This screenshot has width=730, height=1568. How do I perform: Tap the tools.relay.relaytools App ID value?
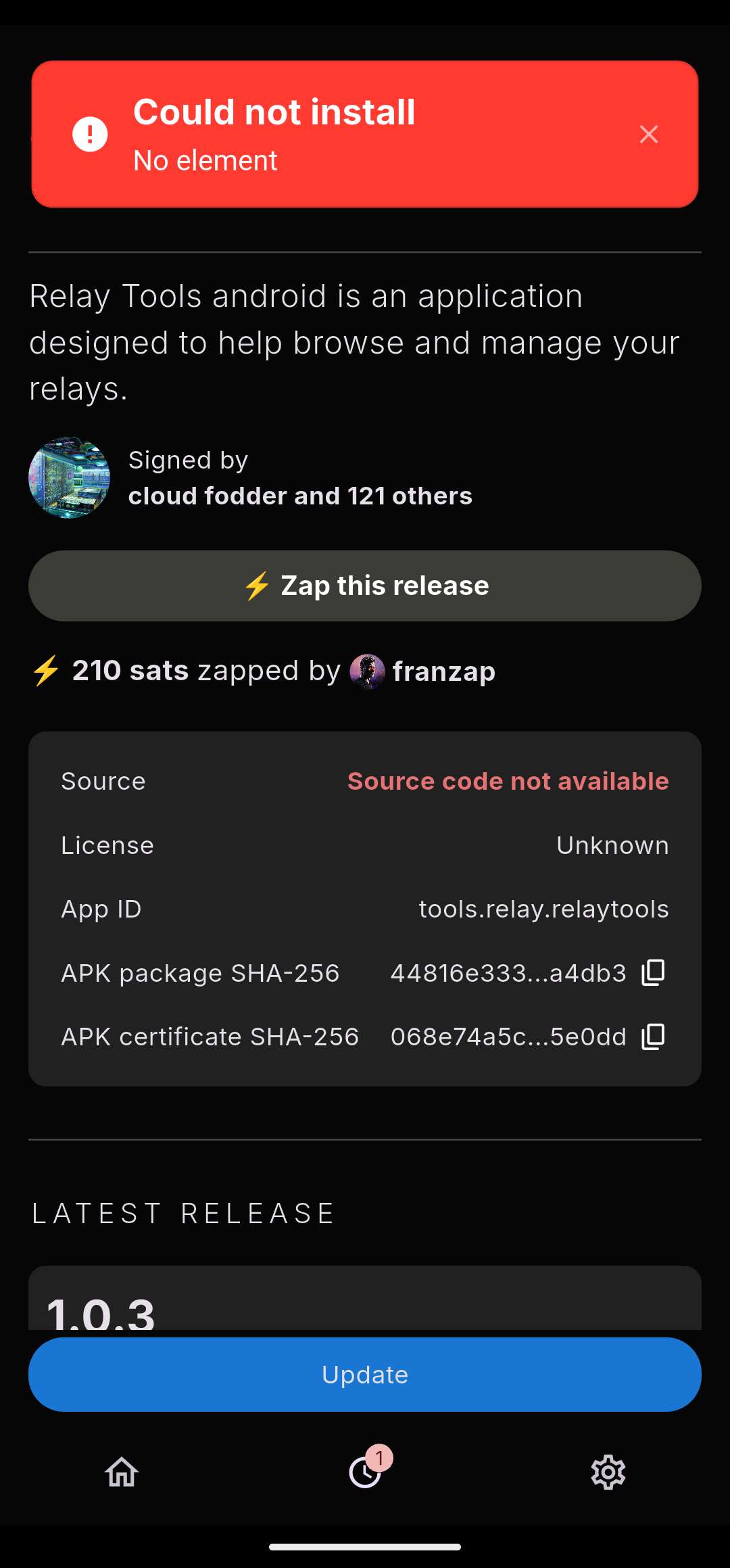pos(543,909)
